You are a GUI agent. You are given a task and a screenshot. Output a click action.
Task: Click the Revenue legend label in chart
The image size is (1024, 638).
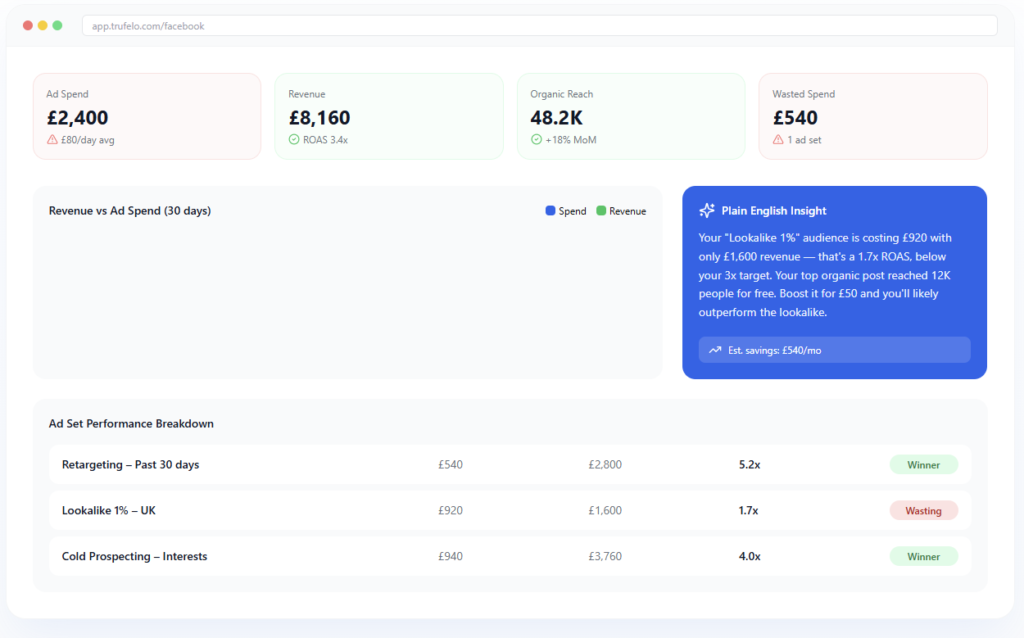tap(628, 211)
